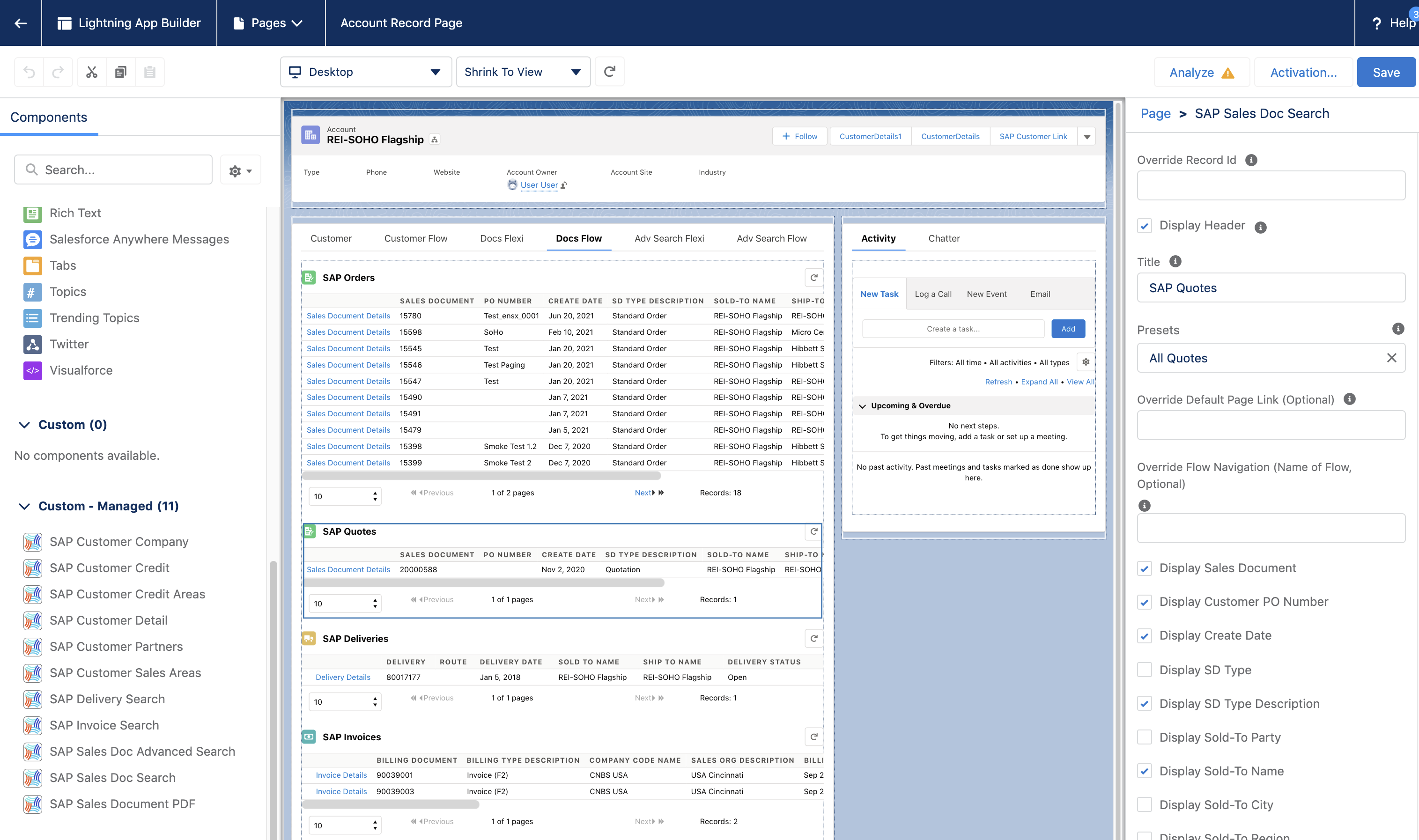Click the Analyze button
This screenshot has width=1419, height=840.
pos(1201,73)
